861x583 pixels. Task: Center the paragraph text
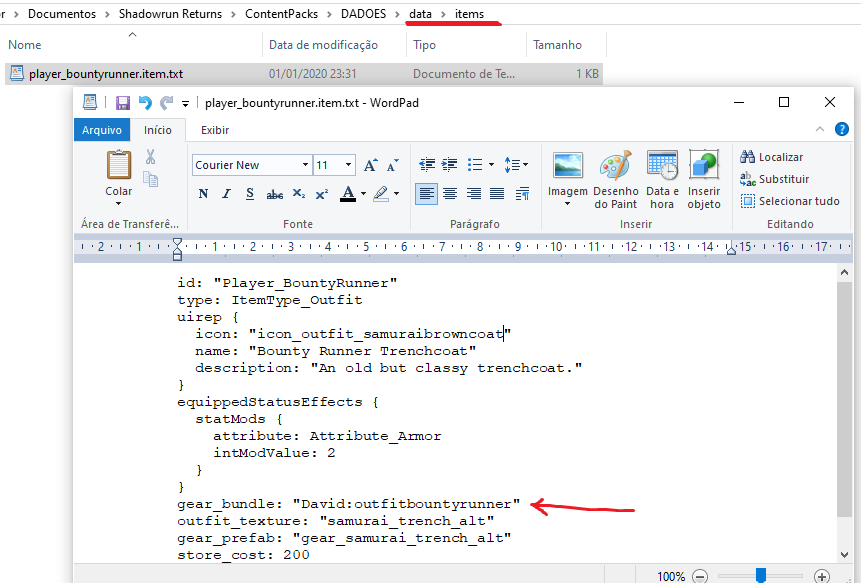[450, 194]
